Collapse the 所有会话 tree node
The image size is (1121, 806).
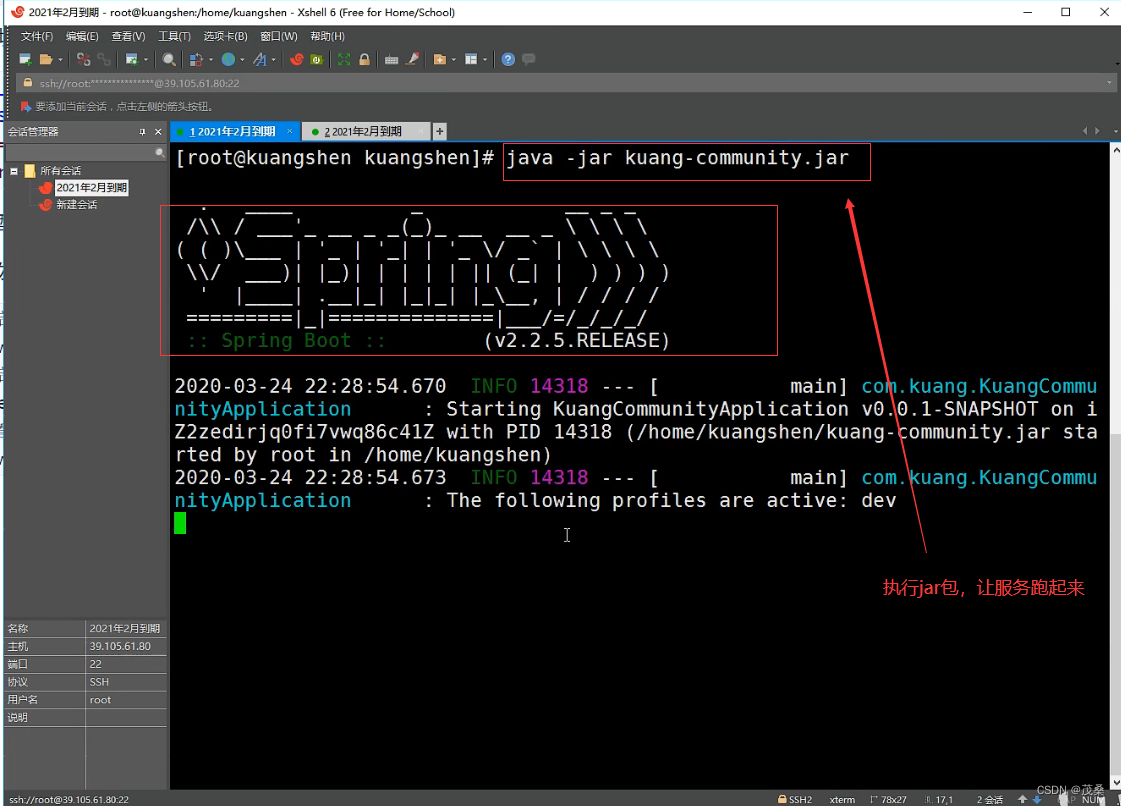(x=14, y=171)
